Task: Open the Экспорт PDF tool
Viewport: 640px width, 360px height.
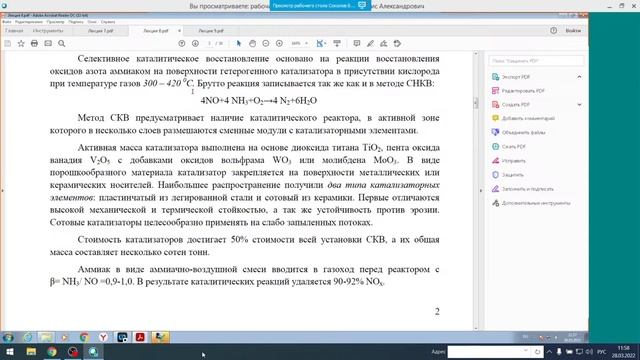Action: (516, 77)
